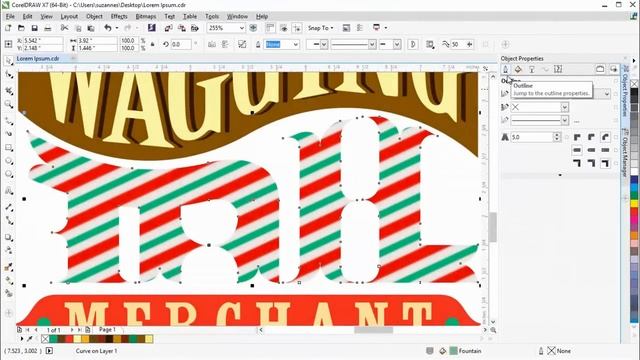
Task: Select the Page 1 tab
Action: pyautogui.click(x=107, y=329)
